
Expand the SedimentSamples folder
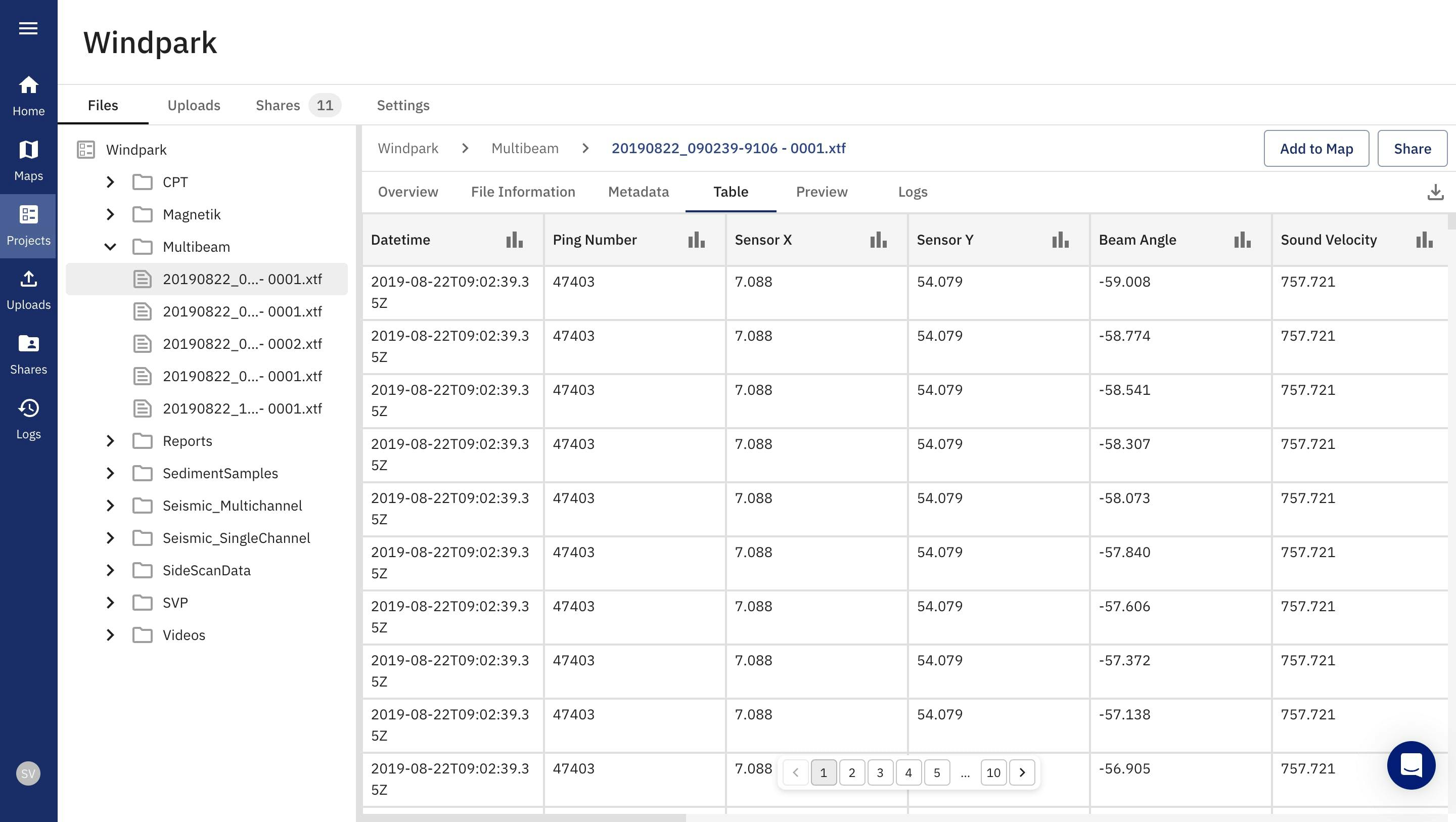click(110, 473)
